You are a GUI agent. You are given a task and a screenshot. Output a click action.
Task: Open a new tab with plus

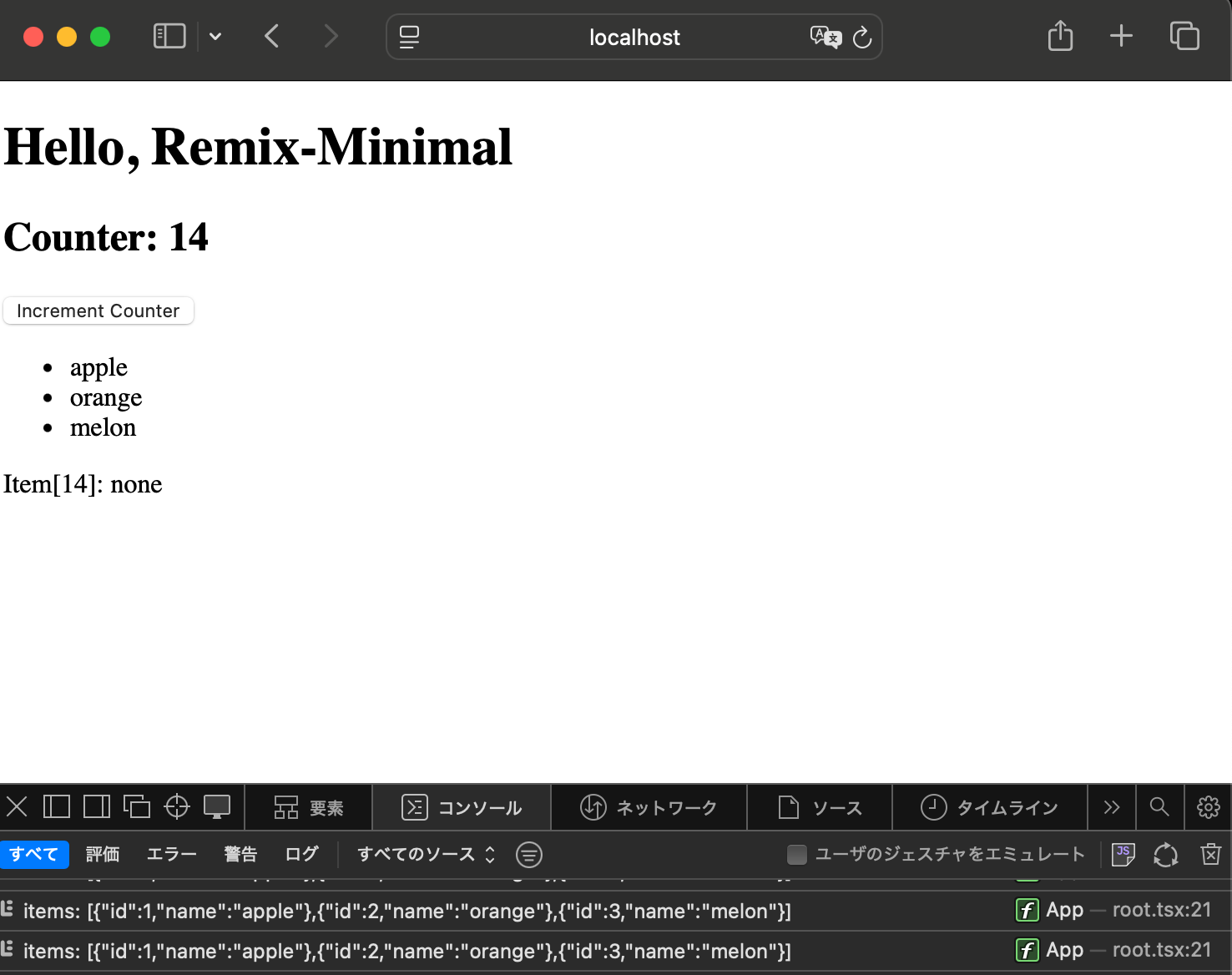coord(1121,36)
